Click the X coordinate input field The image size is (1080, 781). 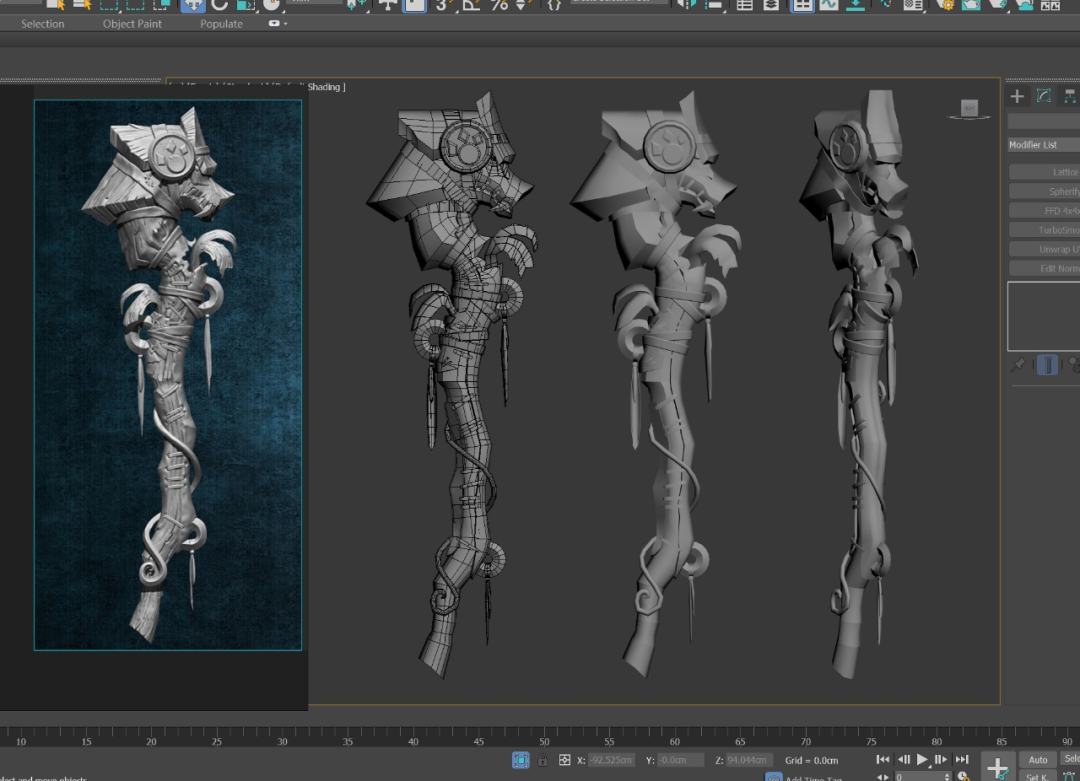point(611,760)
